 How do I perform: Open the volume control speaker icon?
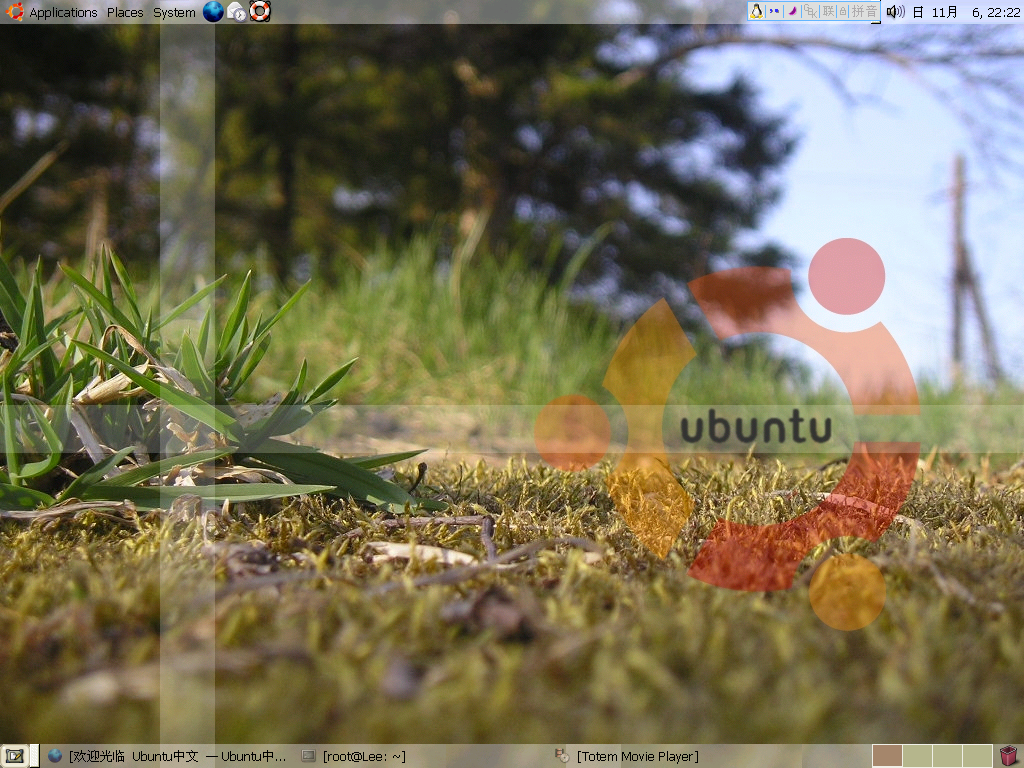click(x=895, y=12)
